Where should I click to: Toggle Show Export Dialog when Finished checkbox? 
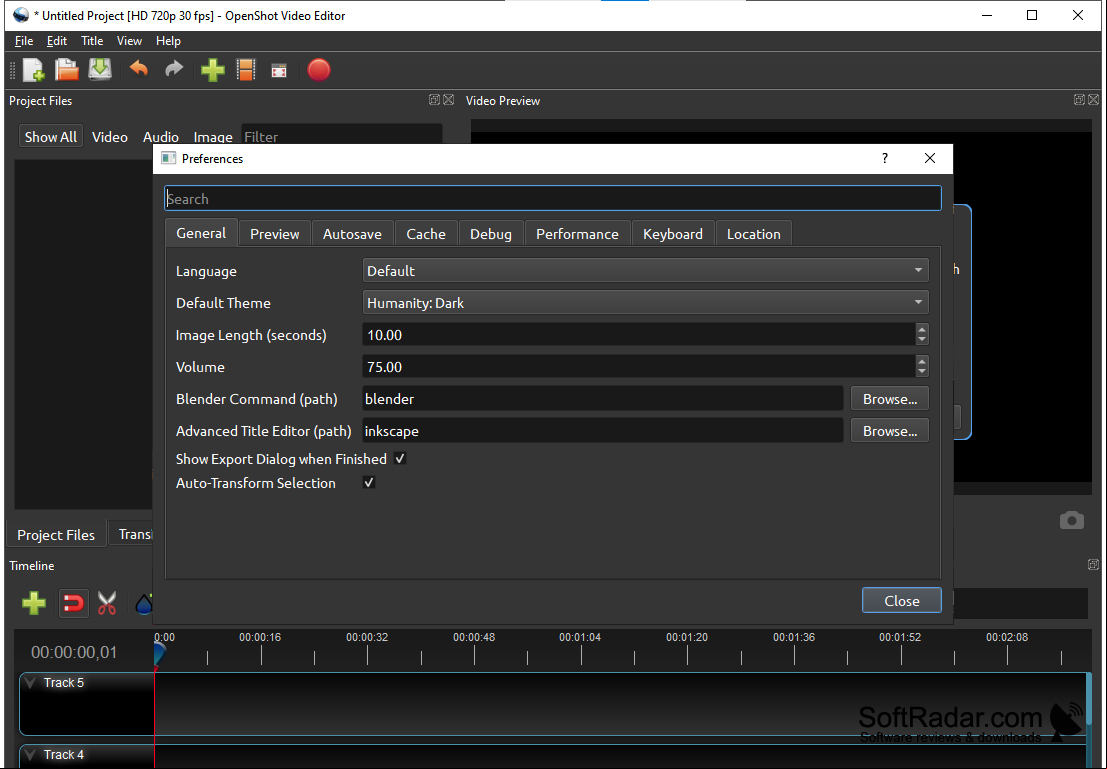click(x=400, y=459)
